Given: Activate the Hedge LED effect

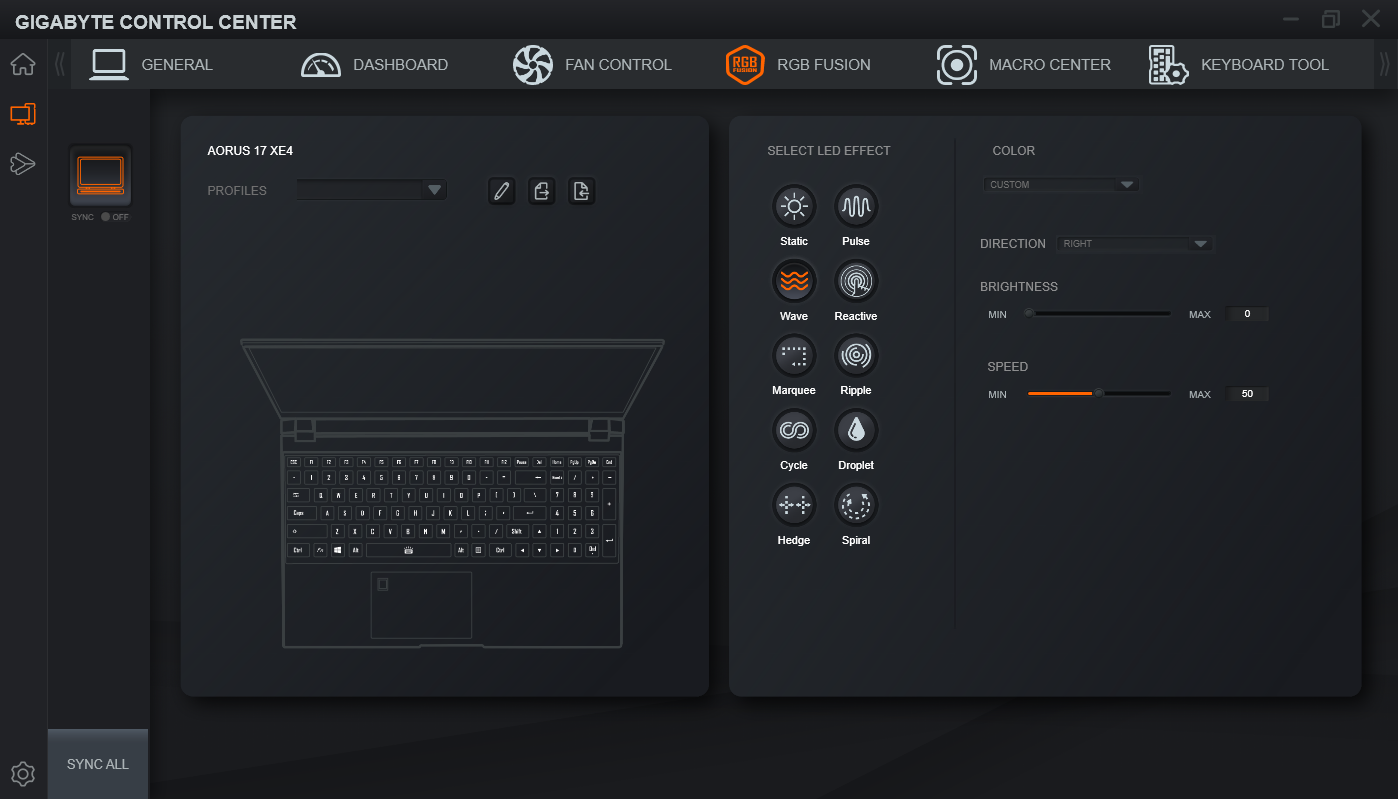Looking at the screenshot, I should pyautogui.click(x=794, y=506).
